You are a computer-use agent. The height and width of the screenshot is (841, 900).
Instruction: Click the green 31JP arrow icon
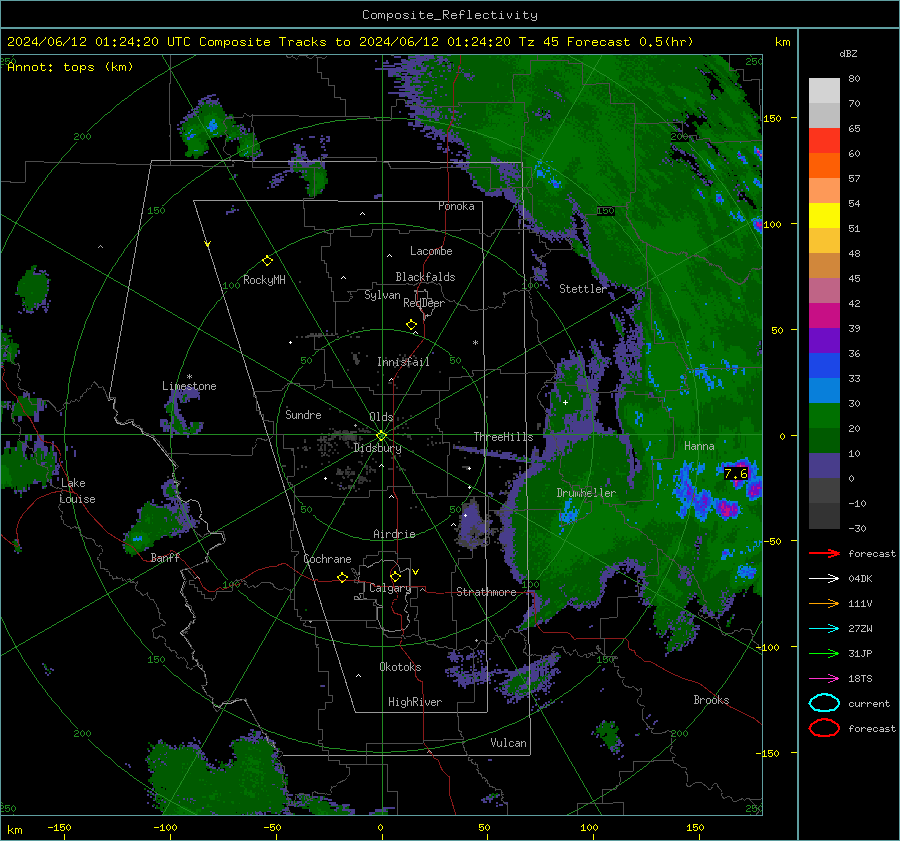pos(824,653)
